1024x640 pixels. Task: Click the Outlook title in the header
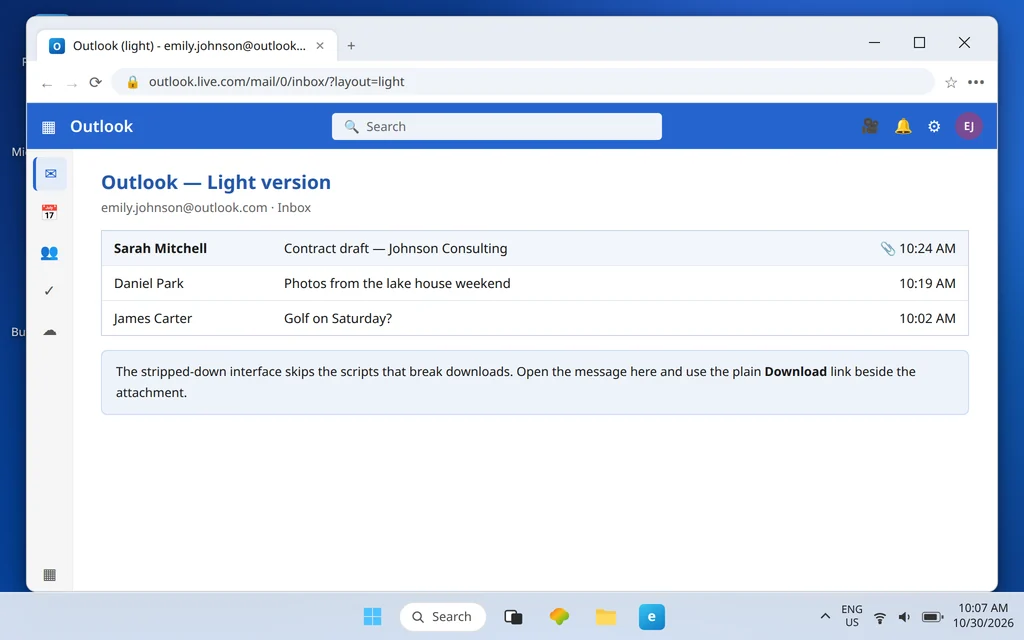[x=101, y=126]
